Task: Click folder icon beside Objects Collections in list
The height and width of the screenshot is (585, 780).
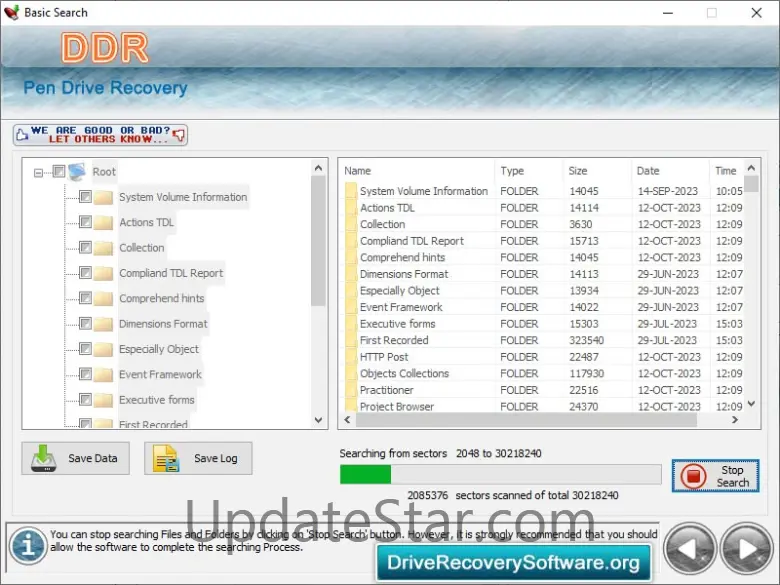Action: pyautogui.click(x=351, y=374)
